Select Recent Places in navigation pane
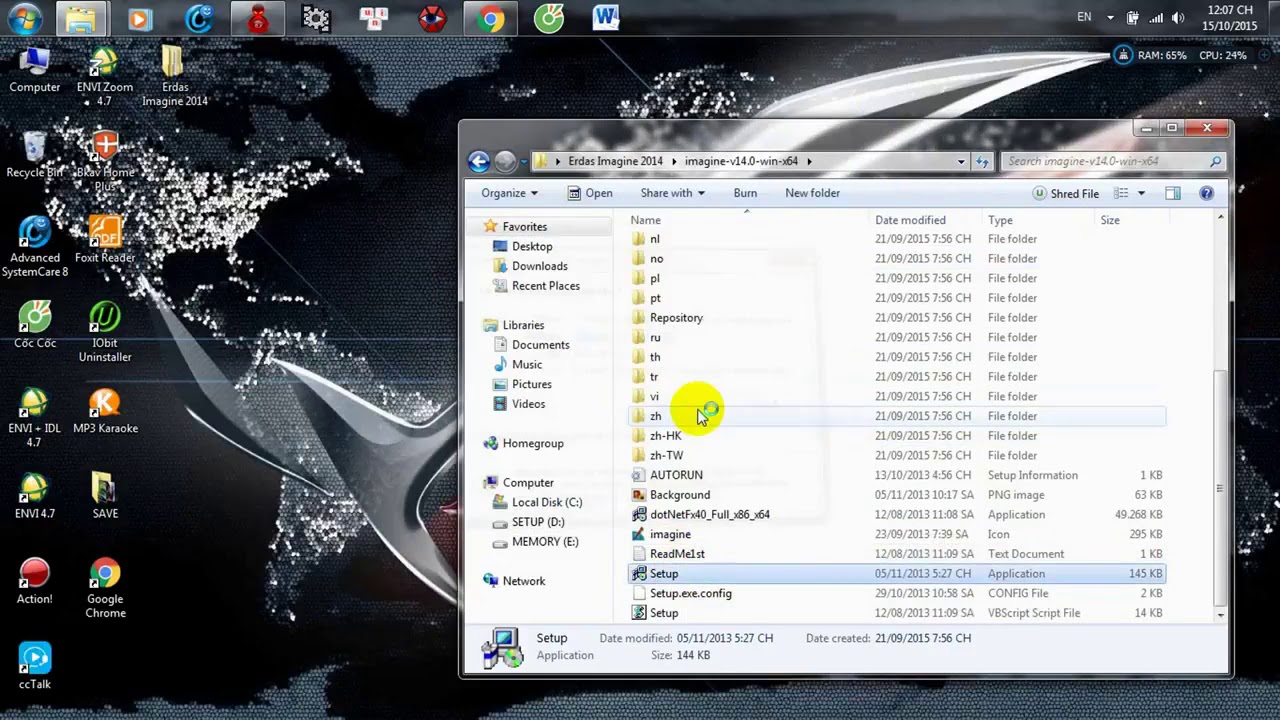 point(545,286)
